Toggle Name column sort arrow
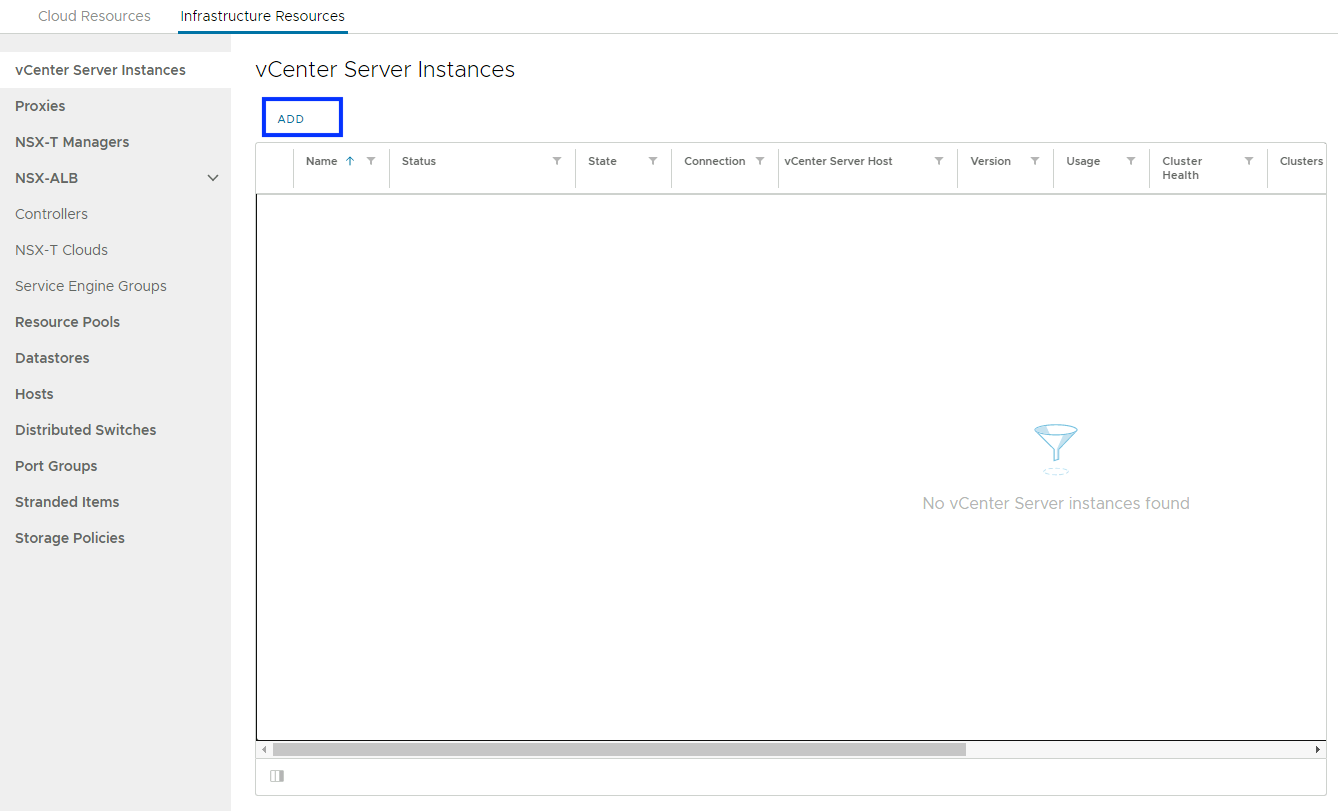 [350, 161]
